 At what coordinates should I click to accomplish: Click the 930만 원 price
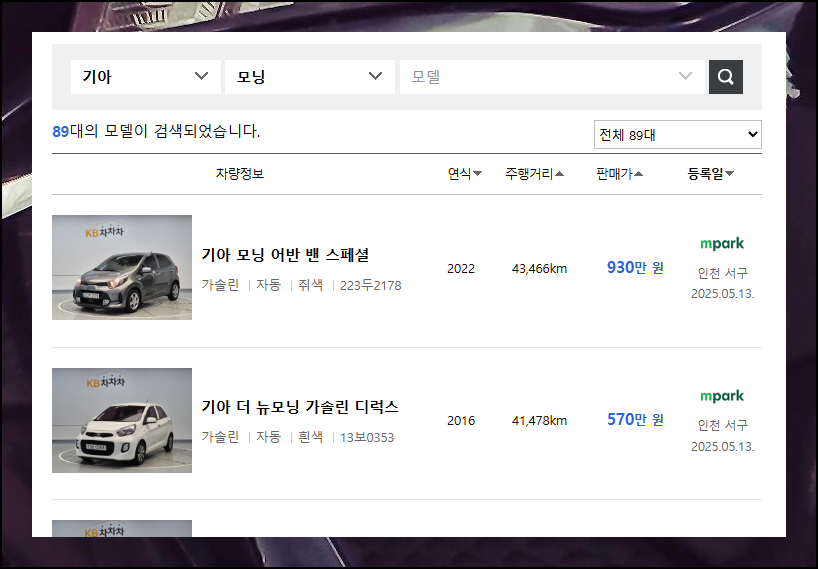pyautogui.click(x=635, y=268)
